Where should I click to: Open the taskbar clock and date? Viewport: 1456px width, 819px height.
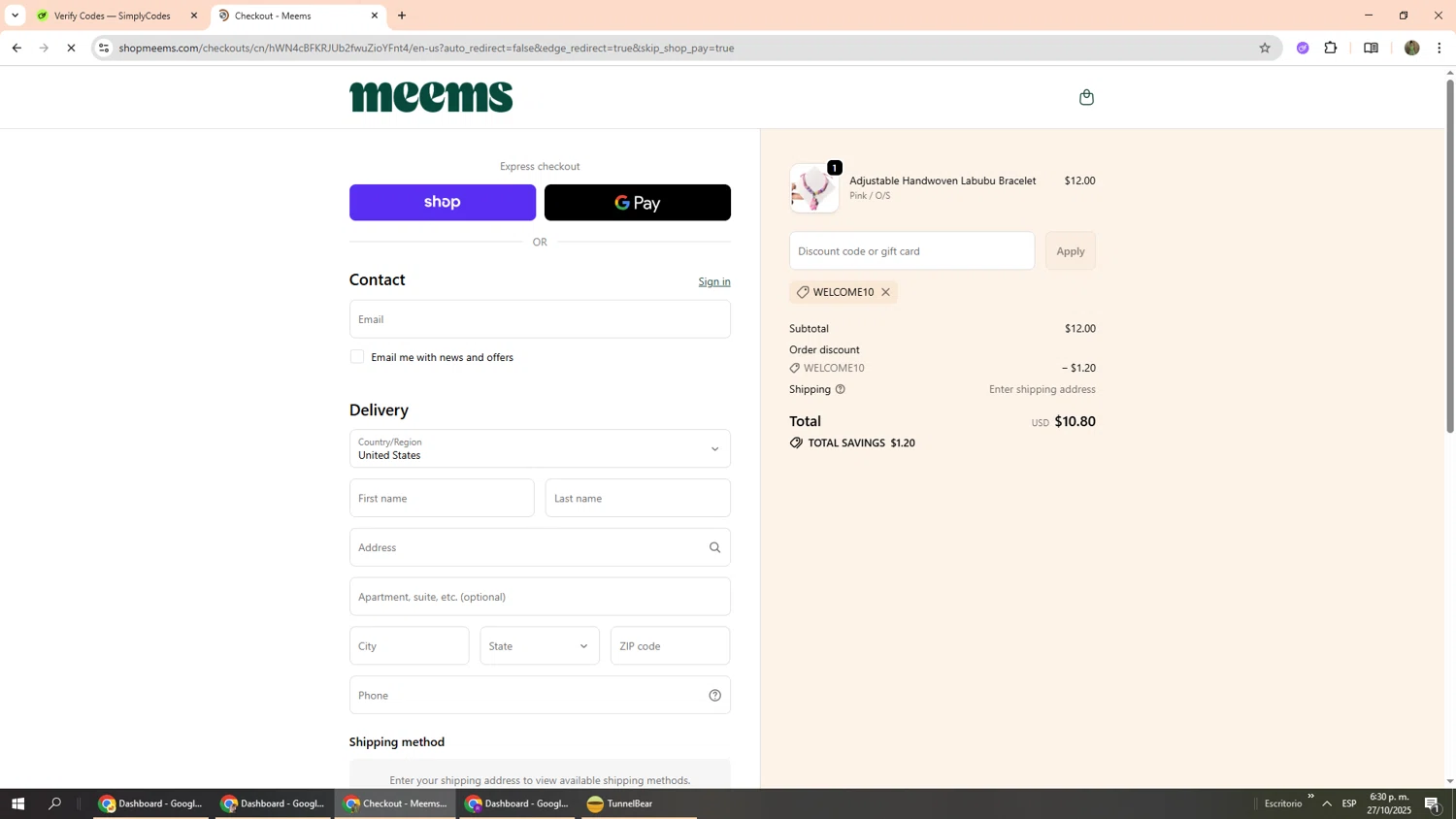click(x=1389, y=803)
